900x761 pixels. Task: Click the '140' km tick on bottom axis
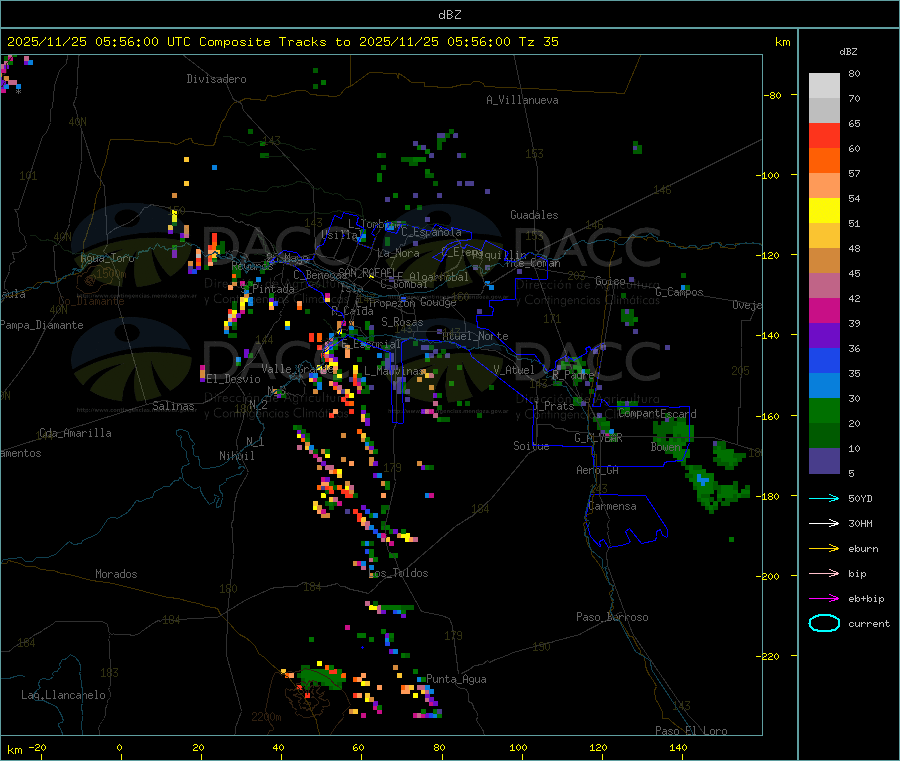[678, 747]
